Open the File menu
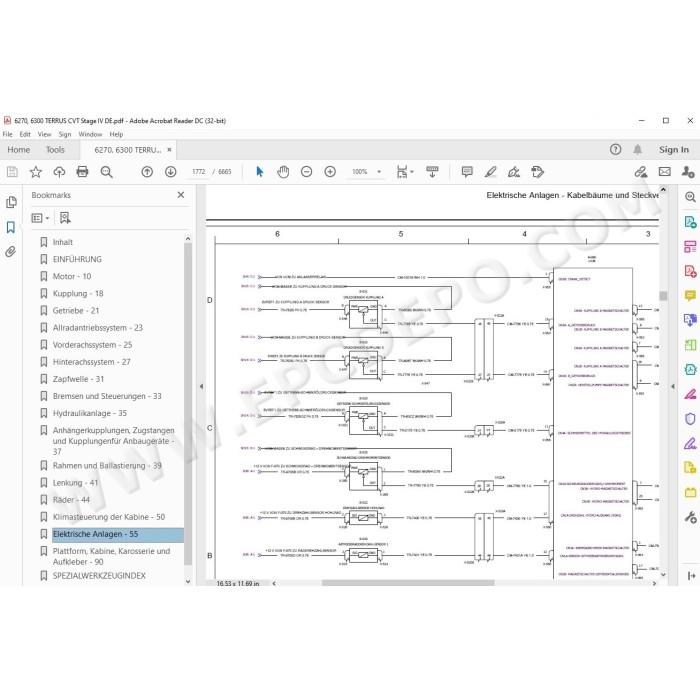Viewport: 700px width, 700px height. [8, 134]
